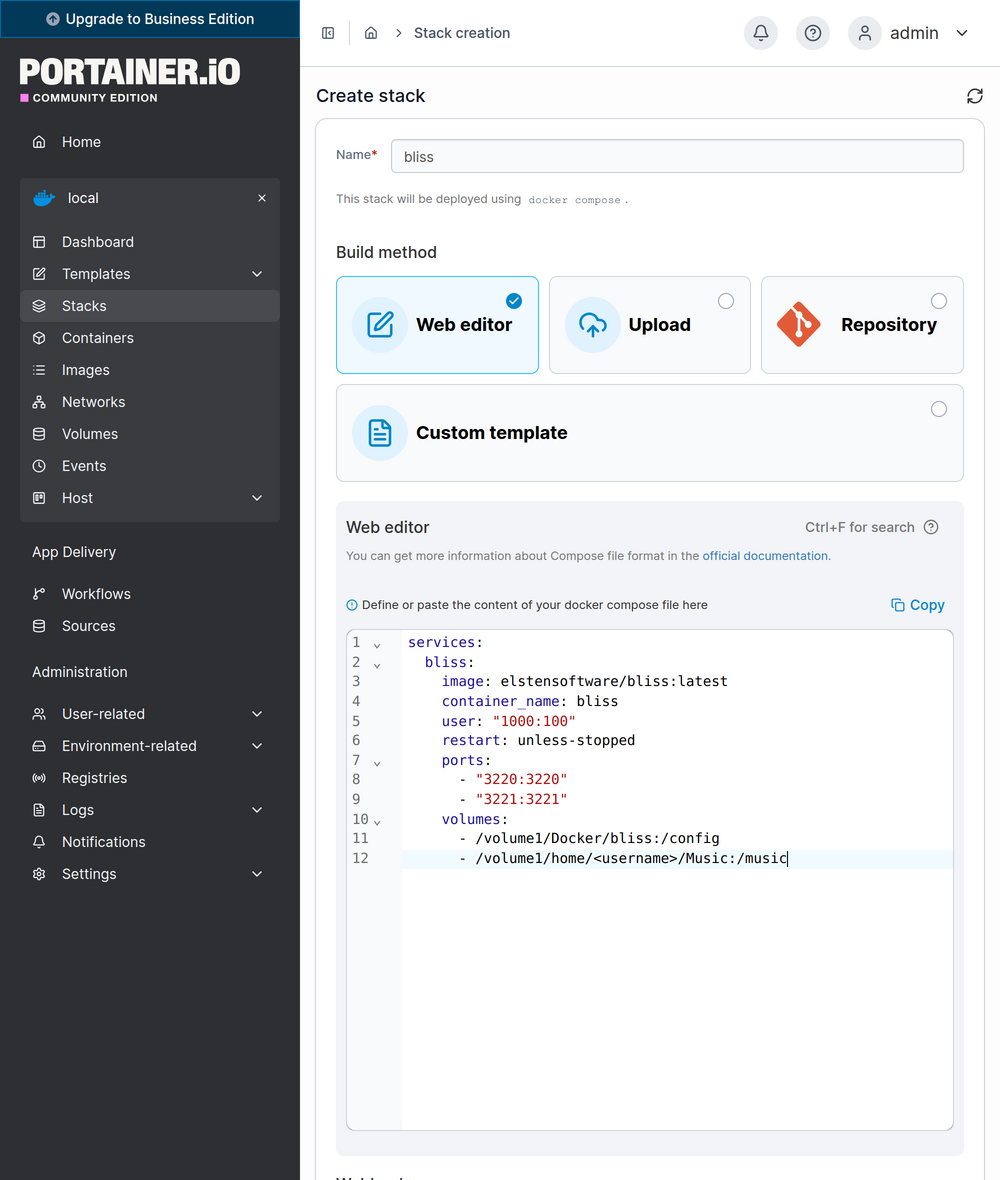Click the Repository git icon
1000x1180 pixels.
coord(798,325)
